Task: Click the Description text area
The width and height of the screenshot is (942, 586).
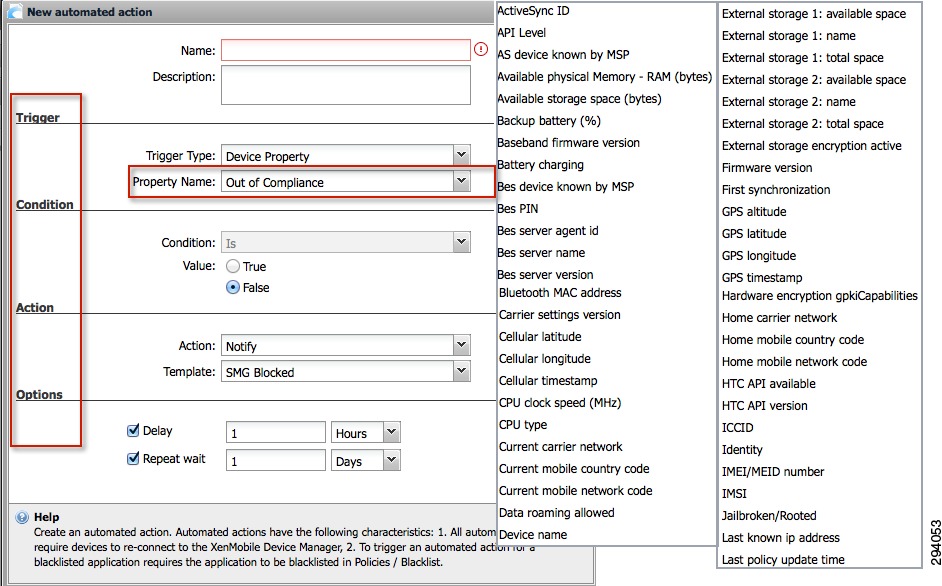Action: coord(345,85)
